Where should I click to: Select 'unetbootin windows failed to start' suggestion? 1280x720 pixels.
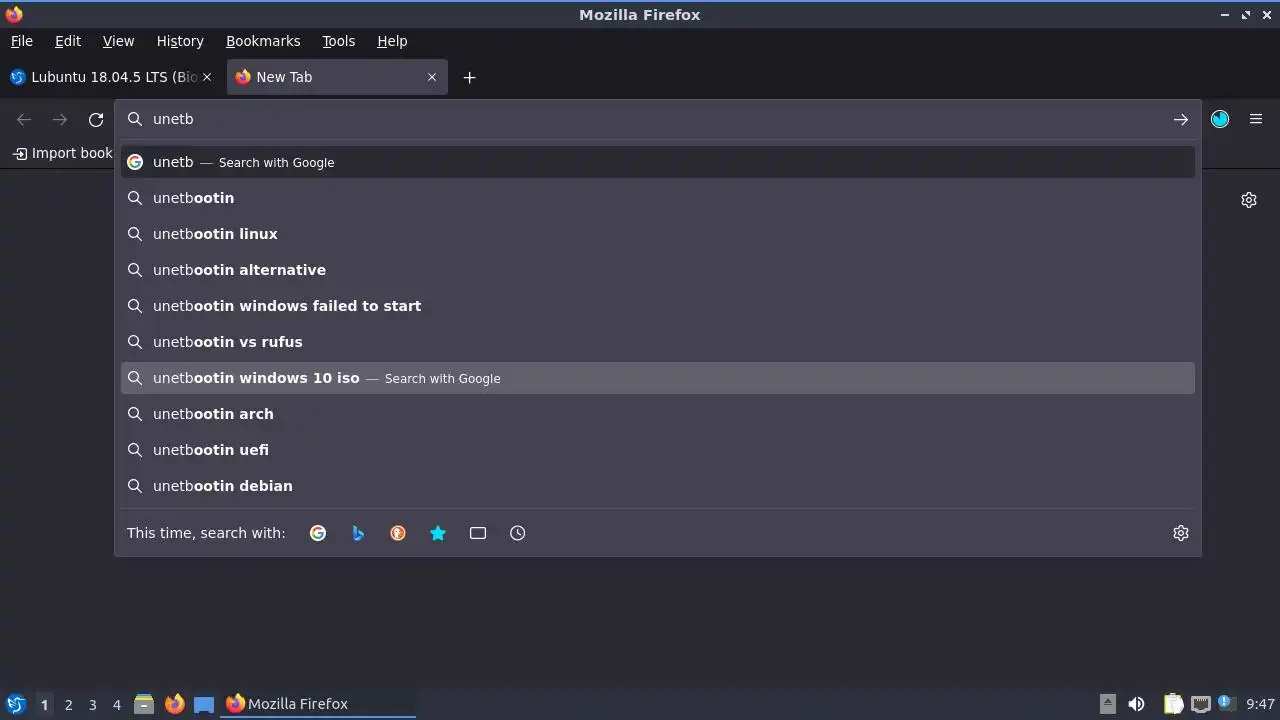(658, 306)
